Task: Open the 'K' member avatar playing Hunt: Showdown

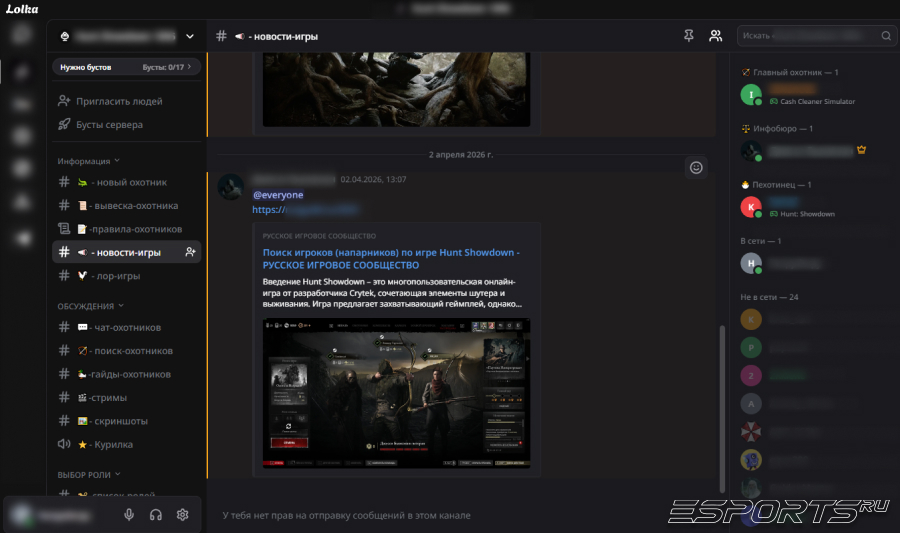Action: (x=751, y=207)
